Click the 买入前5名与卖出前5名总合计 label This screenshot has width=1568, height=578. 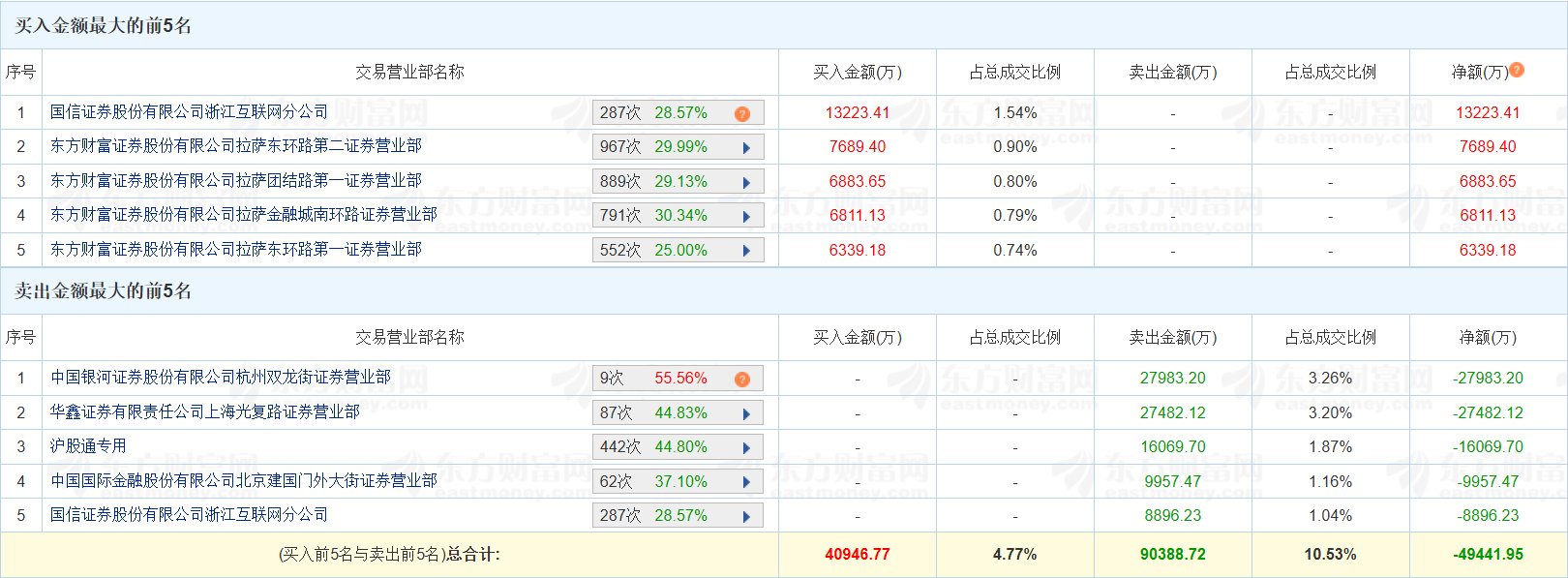pos(389,555)
